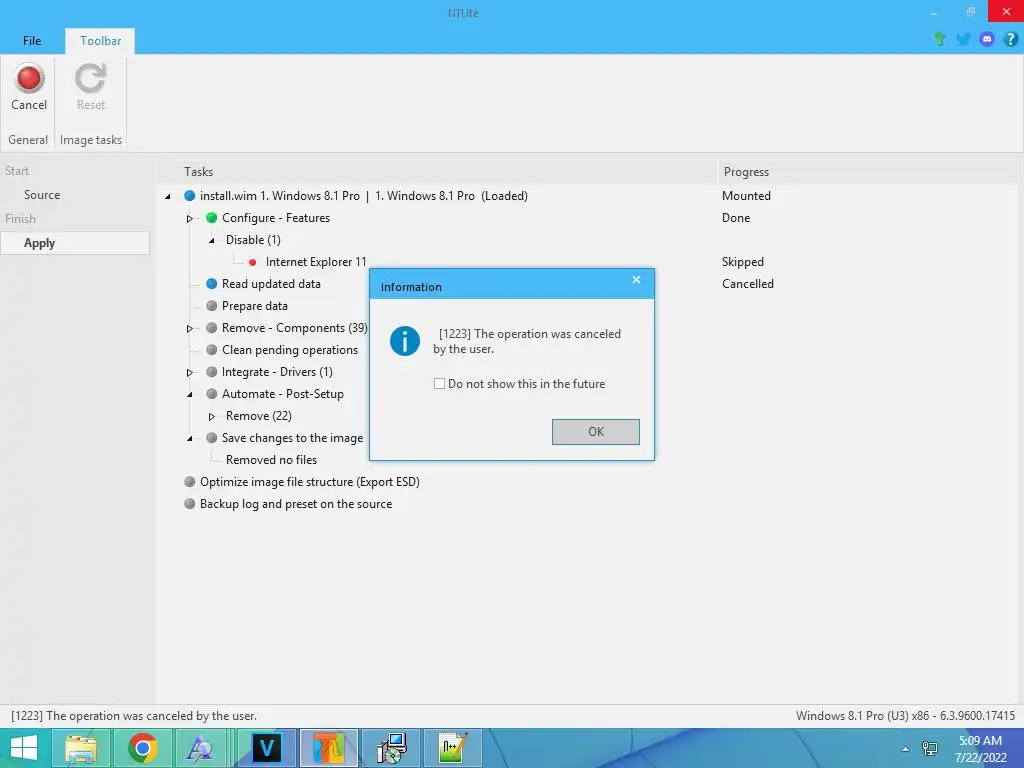This screenshot has width=1024, height=768.
Task: Click operation canceled status bar message
Action: click(x=134, y=716)
